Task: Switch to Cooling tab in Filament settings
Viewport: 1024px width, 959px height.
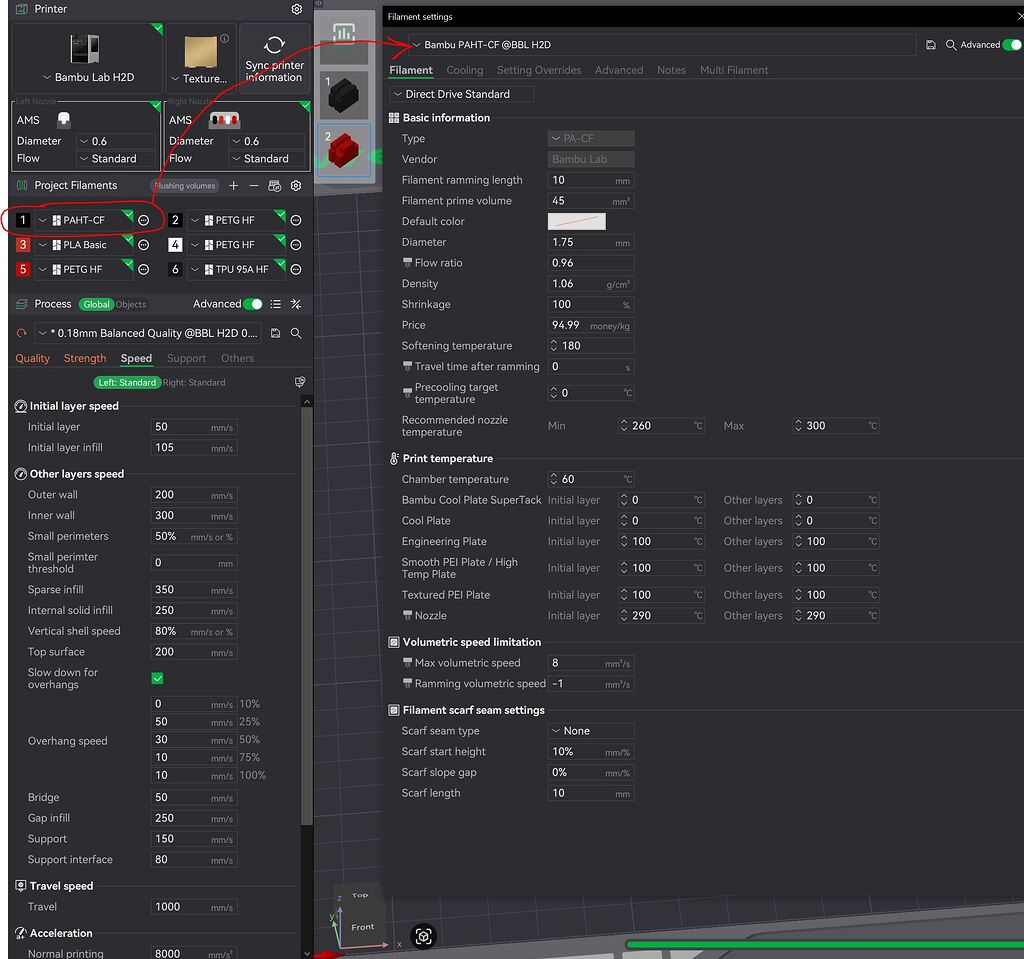Action: [464, 70]
